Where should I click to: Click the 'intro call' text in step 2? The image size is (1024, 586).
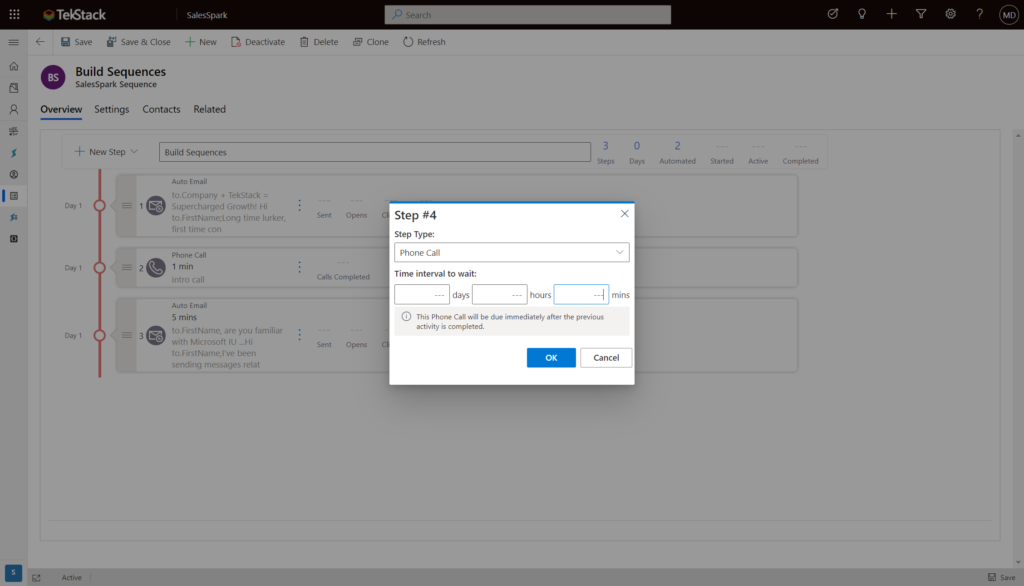[188, 280]
